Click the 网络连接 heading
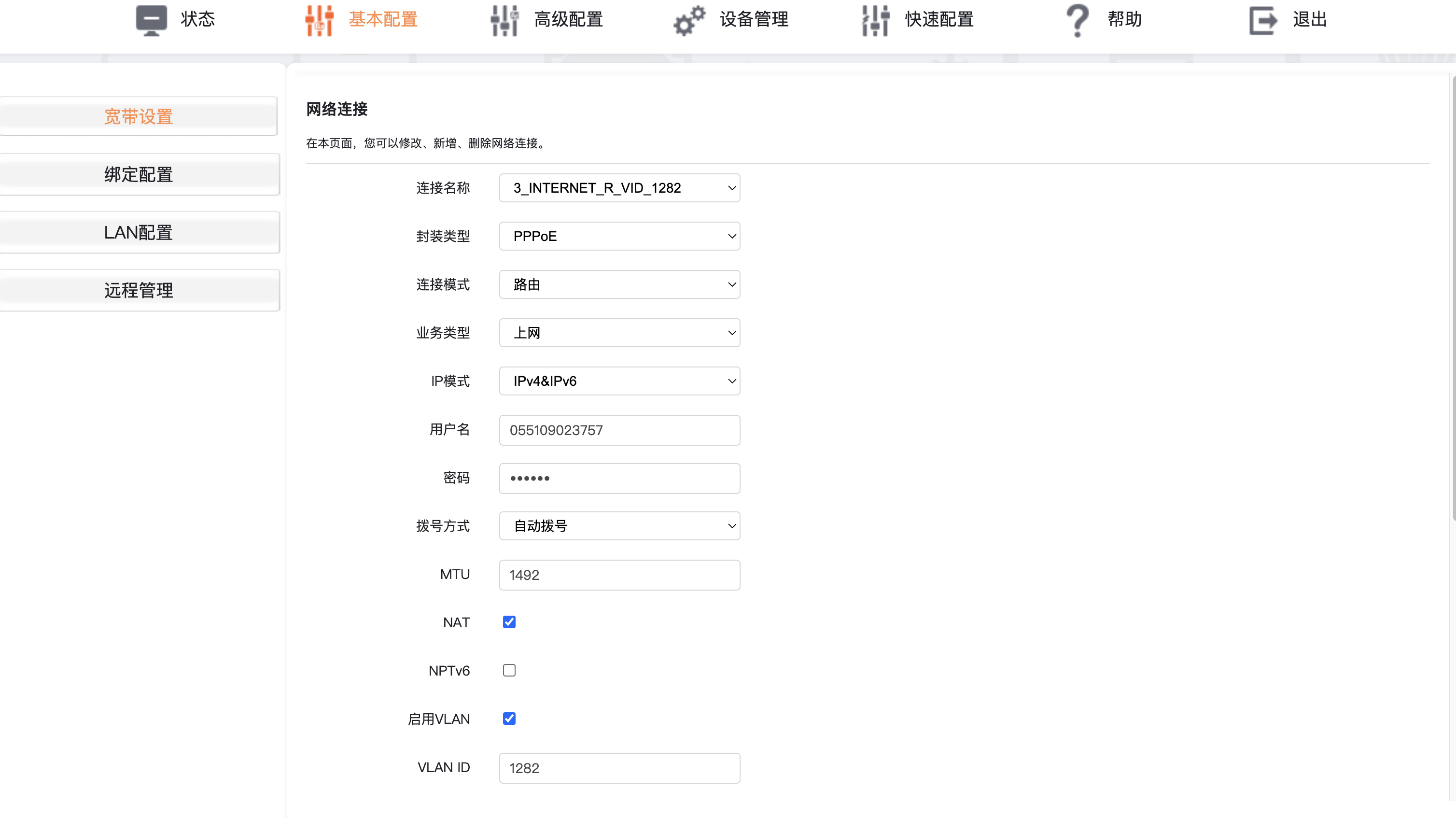 pos(337,109)
